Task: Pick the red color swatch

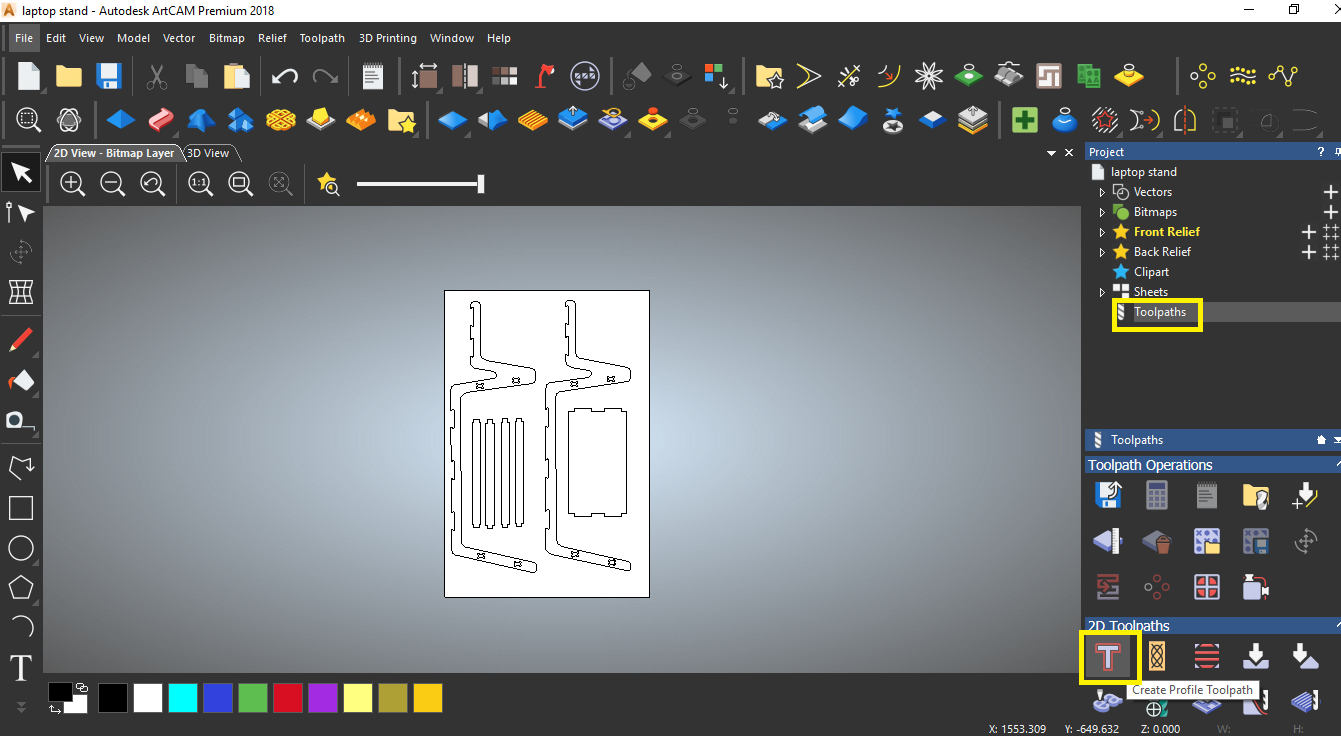Action: pyautogui.click(x=287, y=698)
